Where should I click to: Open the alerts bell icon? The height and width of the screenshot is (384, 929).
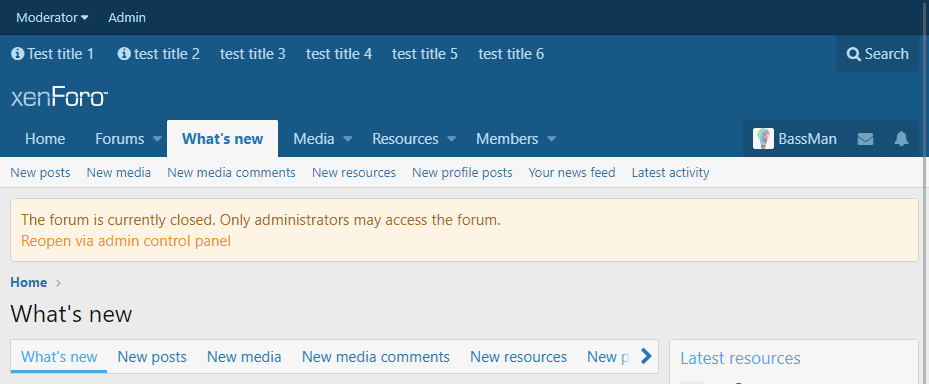coord(901,139)
